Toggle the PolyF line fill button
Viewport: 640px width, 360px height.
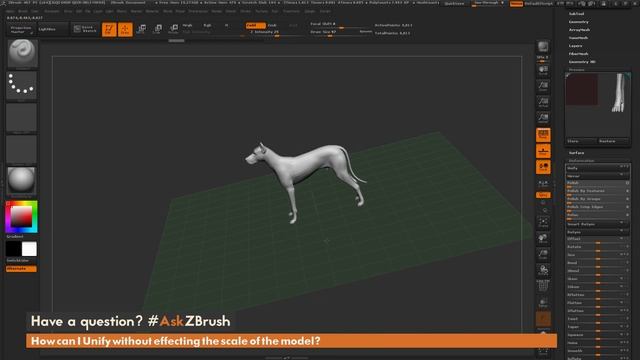click(x=543, y=286)
